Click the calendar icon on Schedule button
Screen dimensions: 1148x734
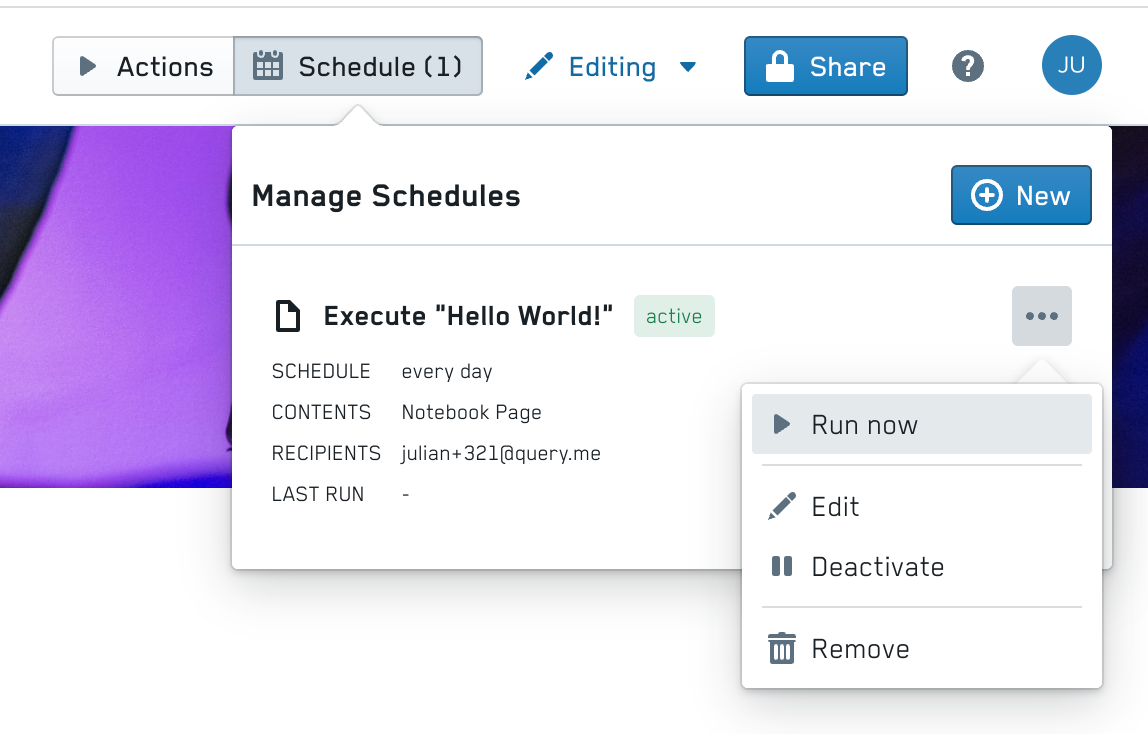click(x=267, y=66)
